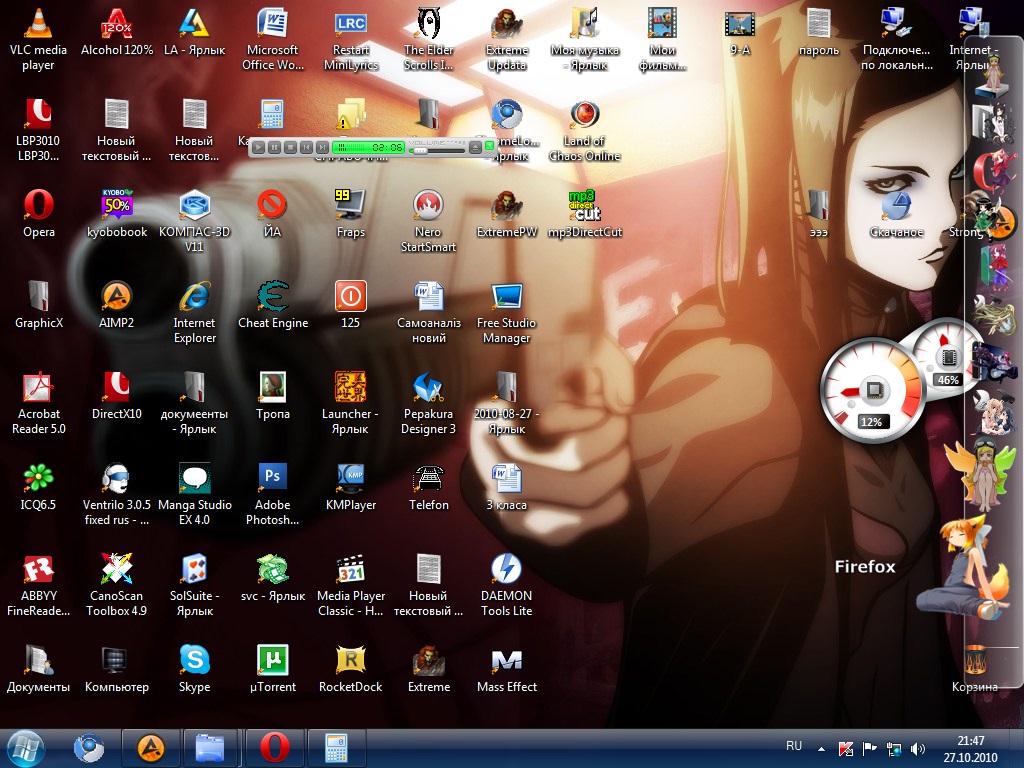
Task: Open the Nero StartSmart shortcut
Action: (428, 205)
